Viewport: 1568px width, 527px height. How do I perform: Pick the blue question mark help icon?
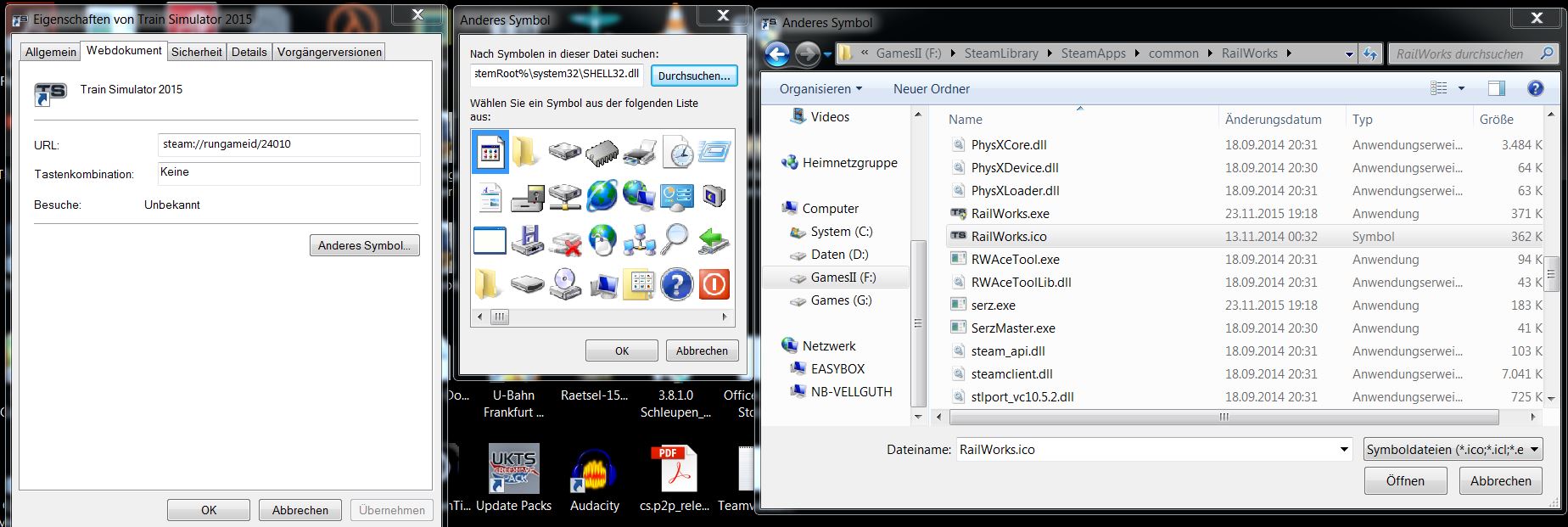676,284
